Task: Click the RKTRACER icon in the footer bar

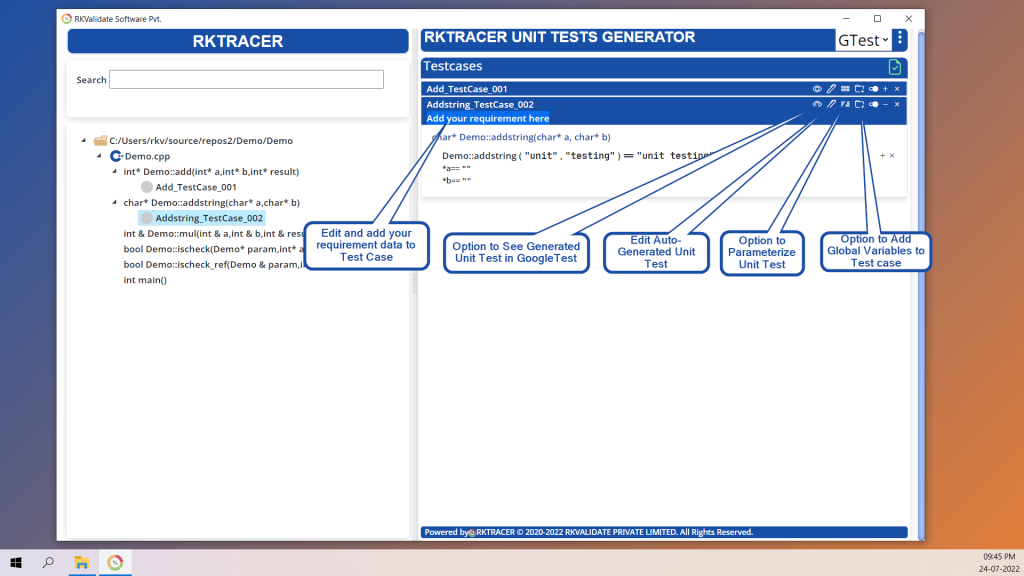Action: 473,531
